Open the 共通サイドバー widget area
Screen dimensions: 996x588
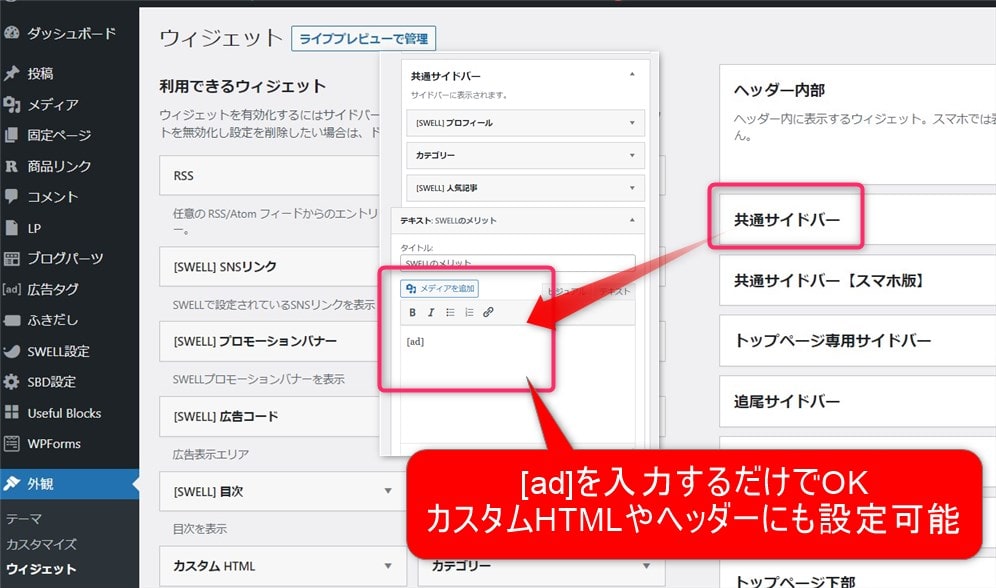(858, 220)
